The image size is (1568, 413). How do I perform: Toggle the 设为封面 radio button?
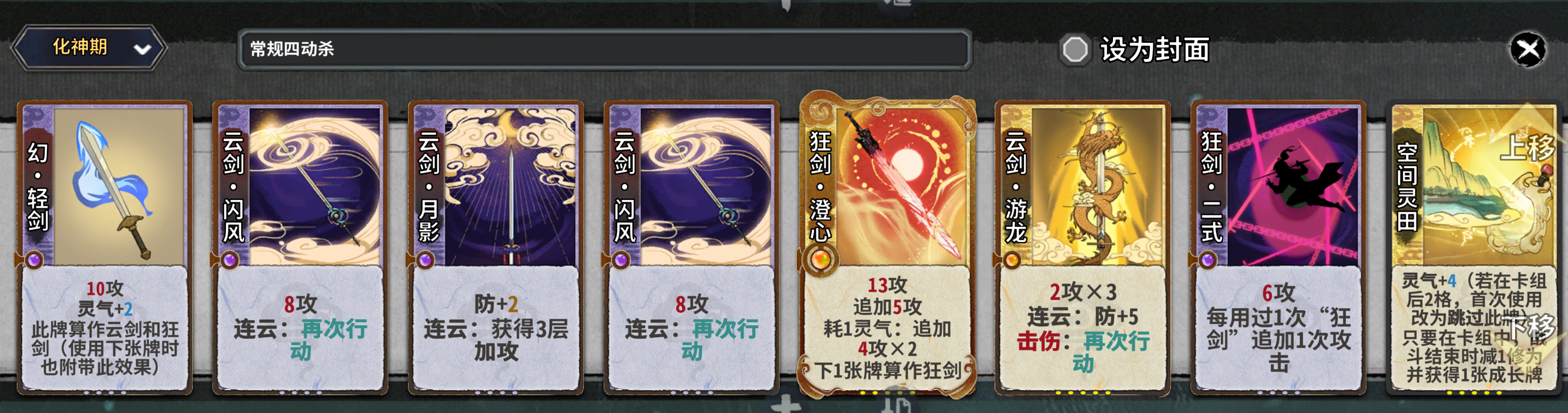pos(1074,49)
